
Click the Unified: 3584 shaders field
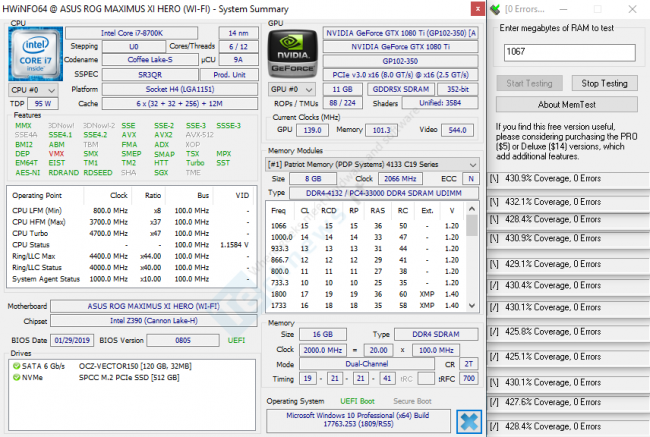pos(440,103)
